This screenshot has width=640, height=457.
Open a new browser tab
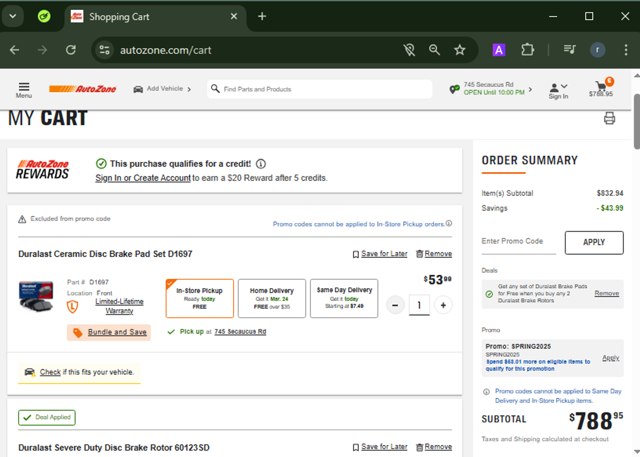[262, 16]
